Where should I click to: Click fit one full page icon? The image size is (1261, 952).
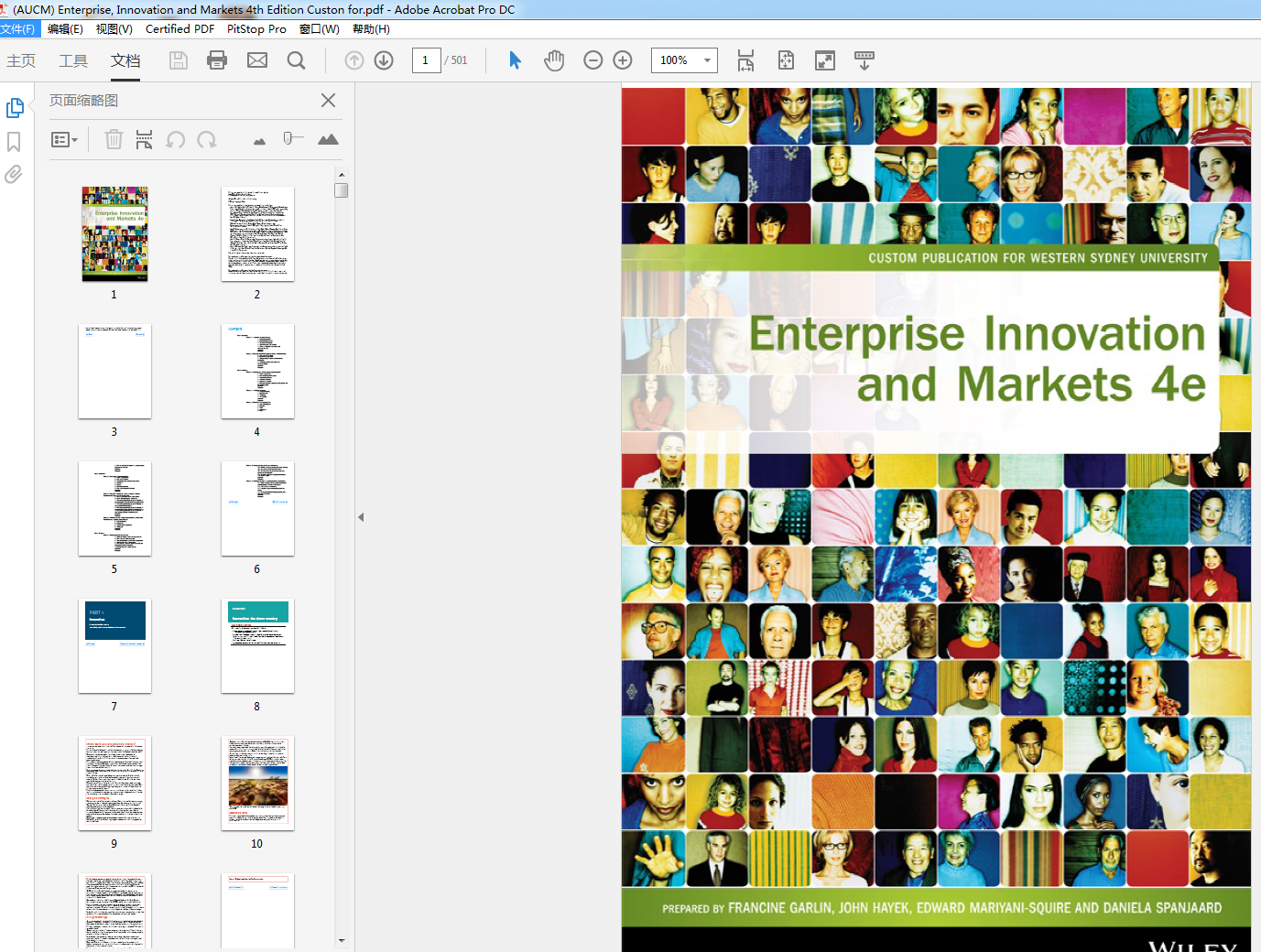tap(786, 60)
